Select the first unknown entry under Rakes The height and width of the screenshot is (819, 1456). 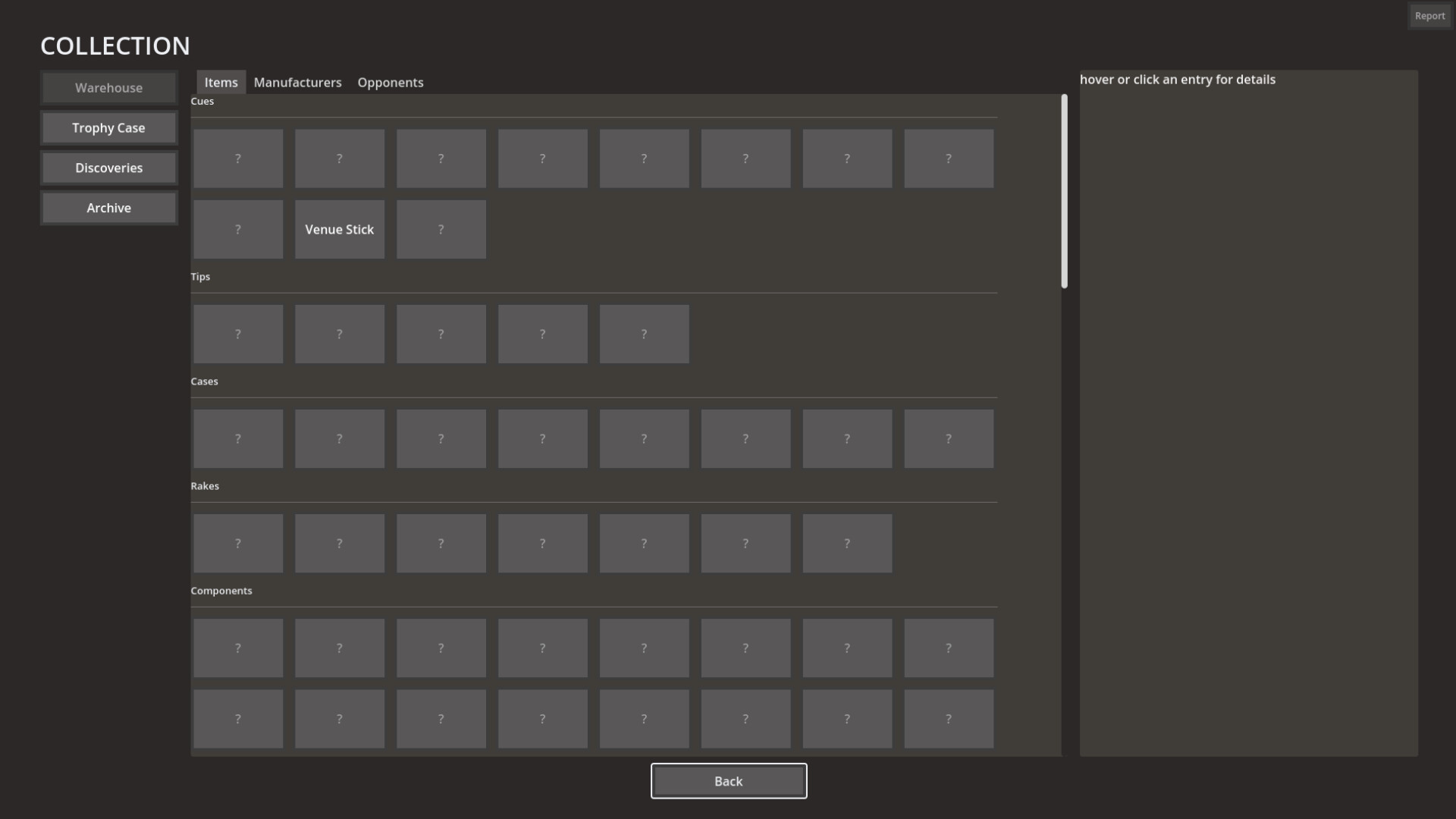[x=238, y=544]
